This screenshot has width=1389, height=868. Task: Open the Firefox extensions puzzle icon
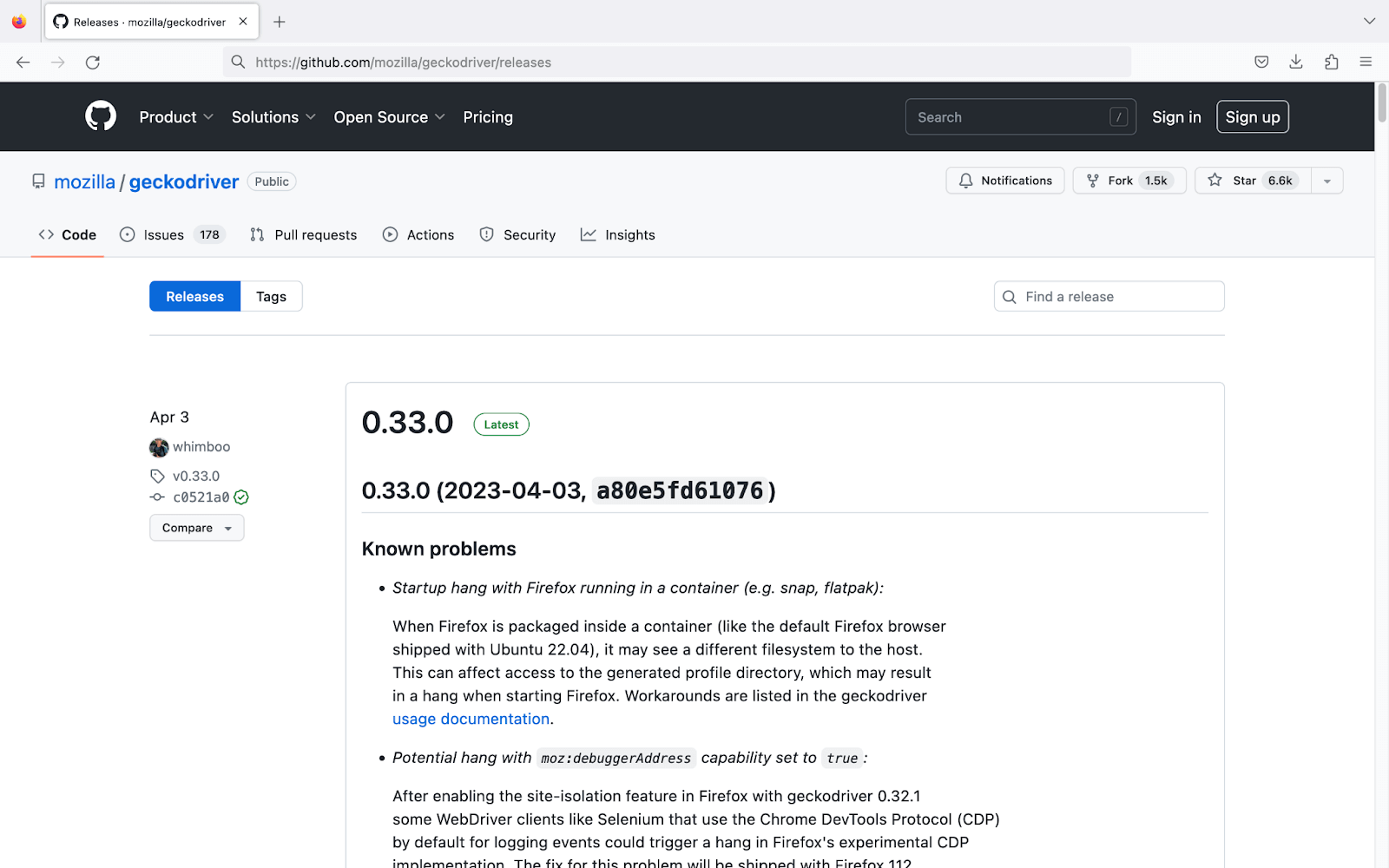pyautogui.click(x=1331, y=62)
